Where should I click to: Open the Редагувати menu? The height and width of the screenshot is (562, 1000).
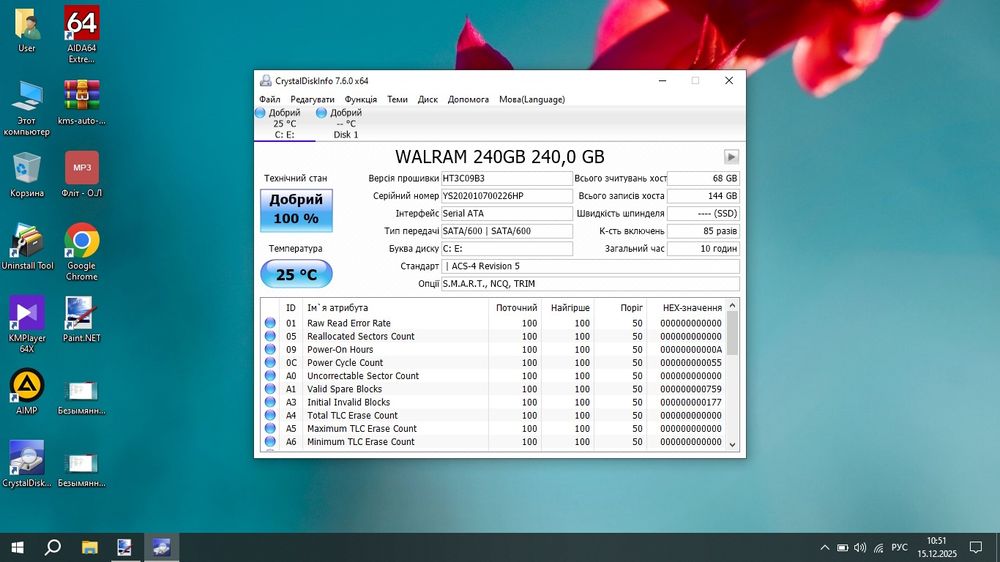pos(312,100)
